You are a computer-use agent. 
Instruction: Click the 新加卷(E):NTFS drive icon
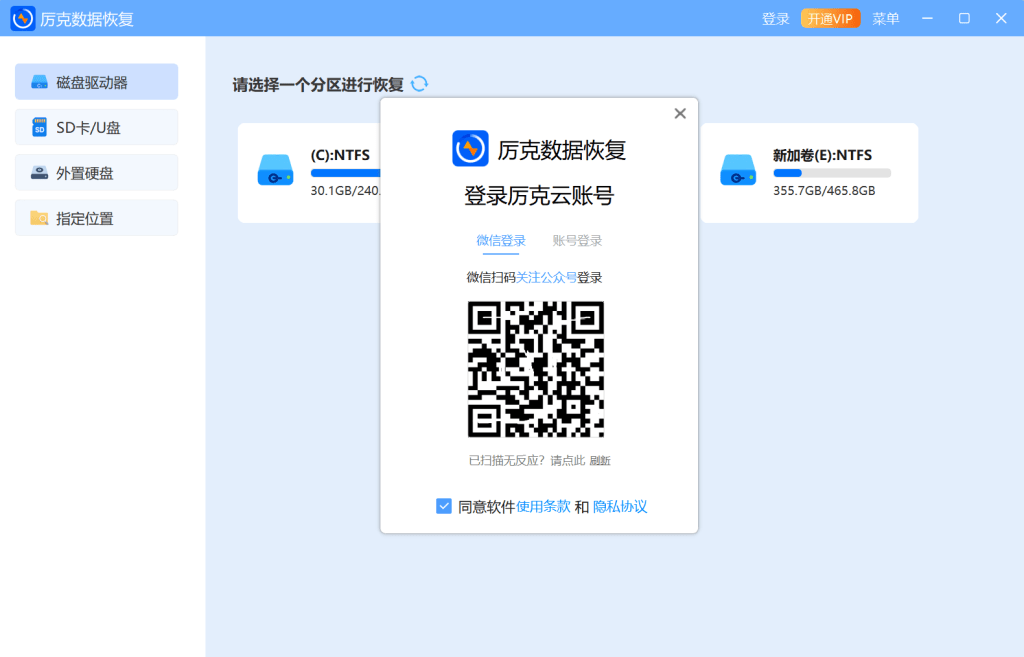[x=738, y=170]
